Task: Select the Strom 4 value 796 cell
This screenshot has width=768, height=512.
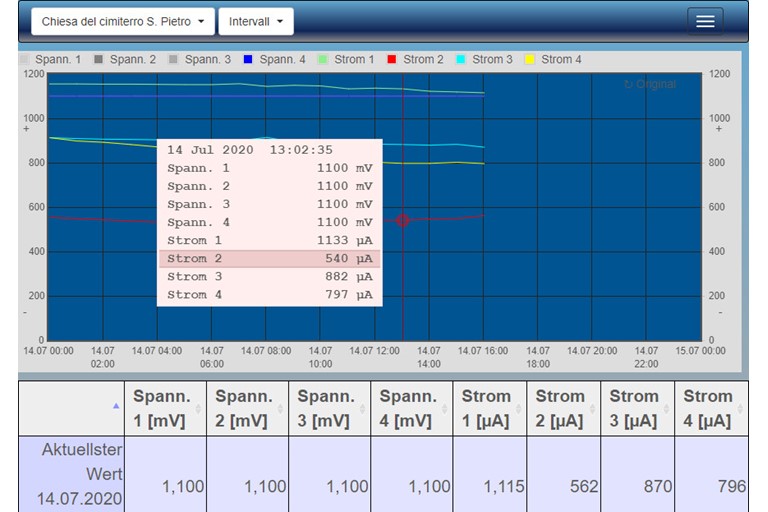Action: point(712,474)
